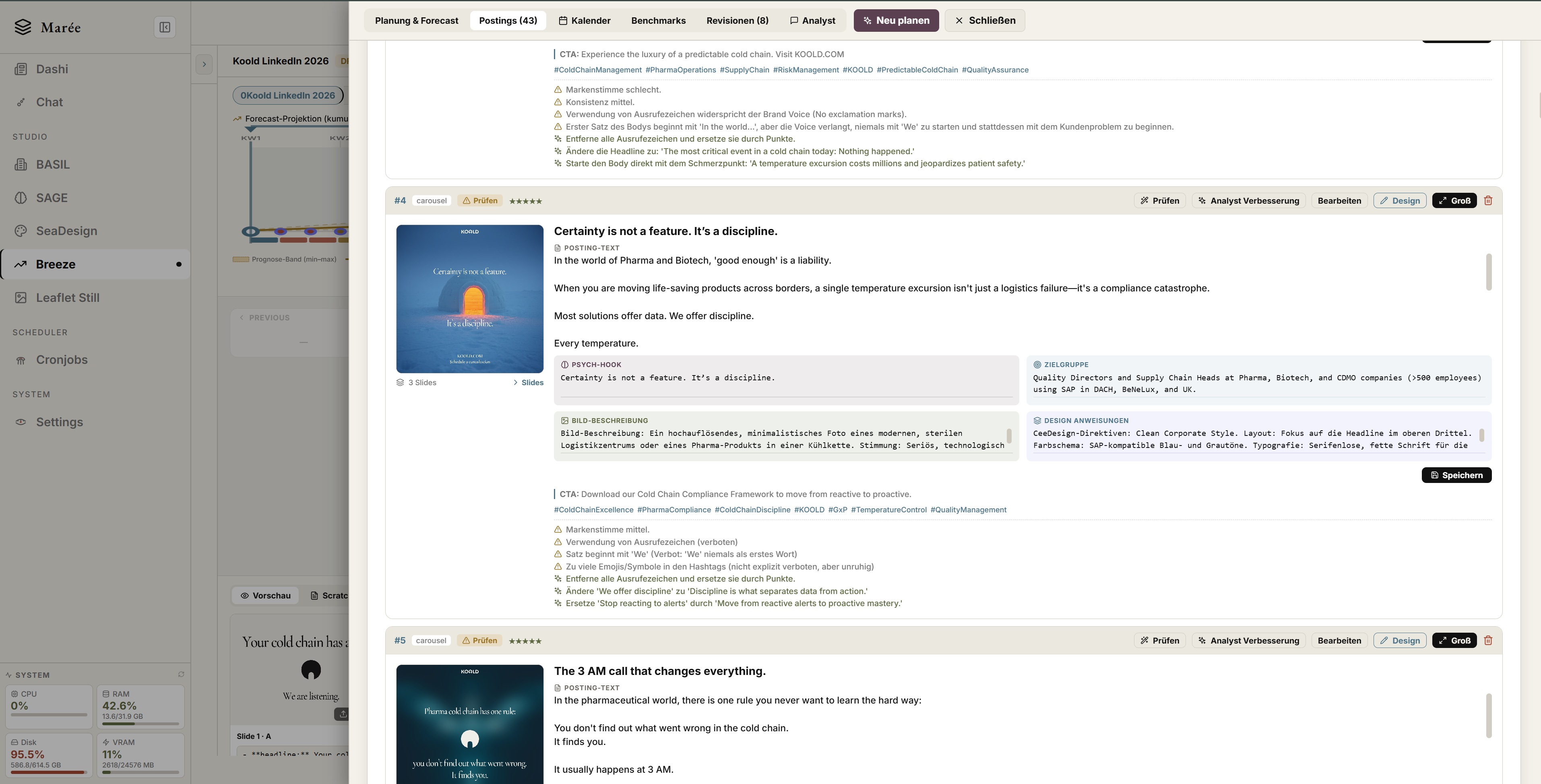Start Analyst Verbesserung for posting #4
The image size is (1541, 784).
[x=1248, y=201]
